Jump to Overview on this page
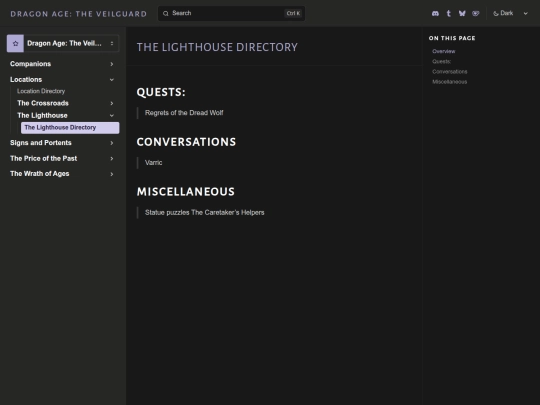Screen dimensions: 540x405 point(444,51)
